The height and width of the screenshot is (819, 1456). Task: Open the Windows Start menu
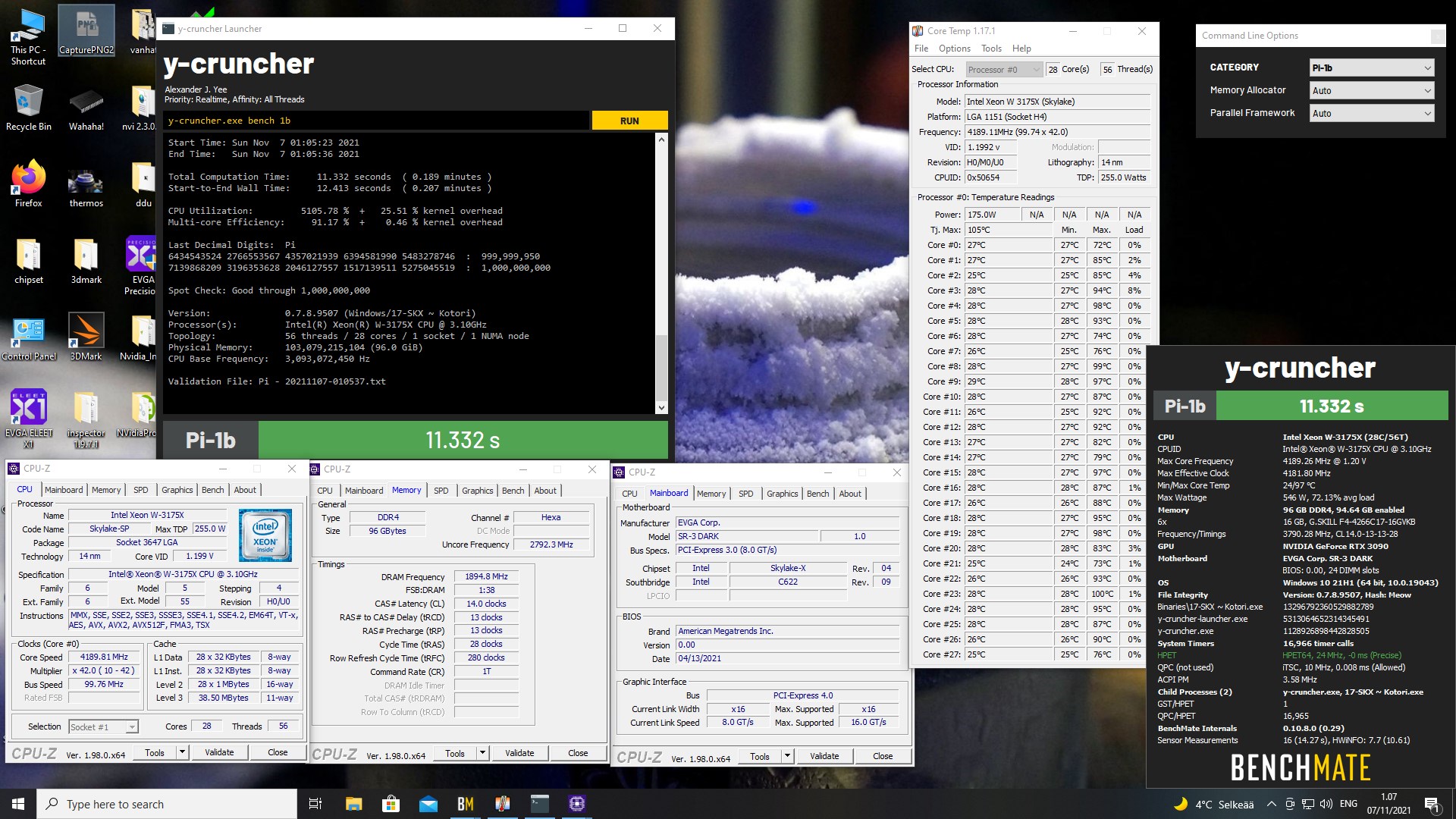pyautogui.click(x=18, y=804)
